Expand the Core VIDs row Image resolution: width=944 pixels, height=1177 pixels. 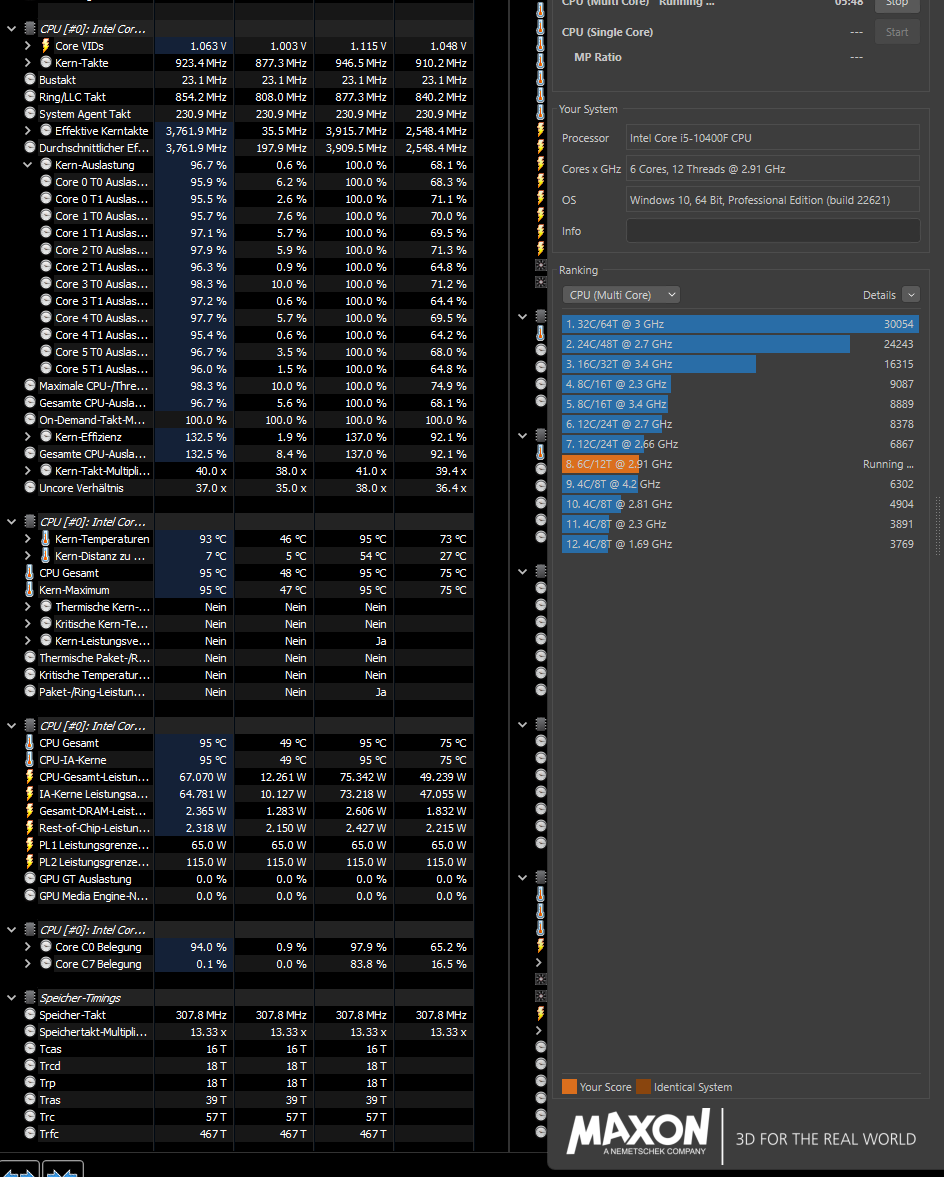28,46
